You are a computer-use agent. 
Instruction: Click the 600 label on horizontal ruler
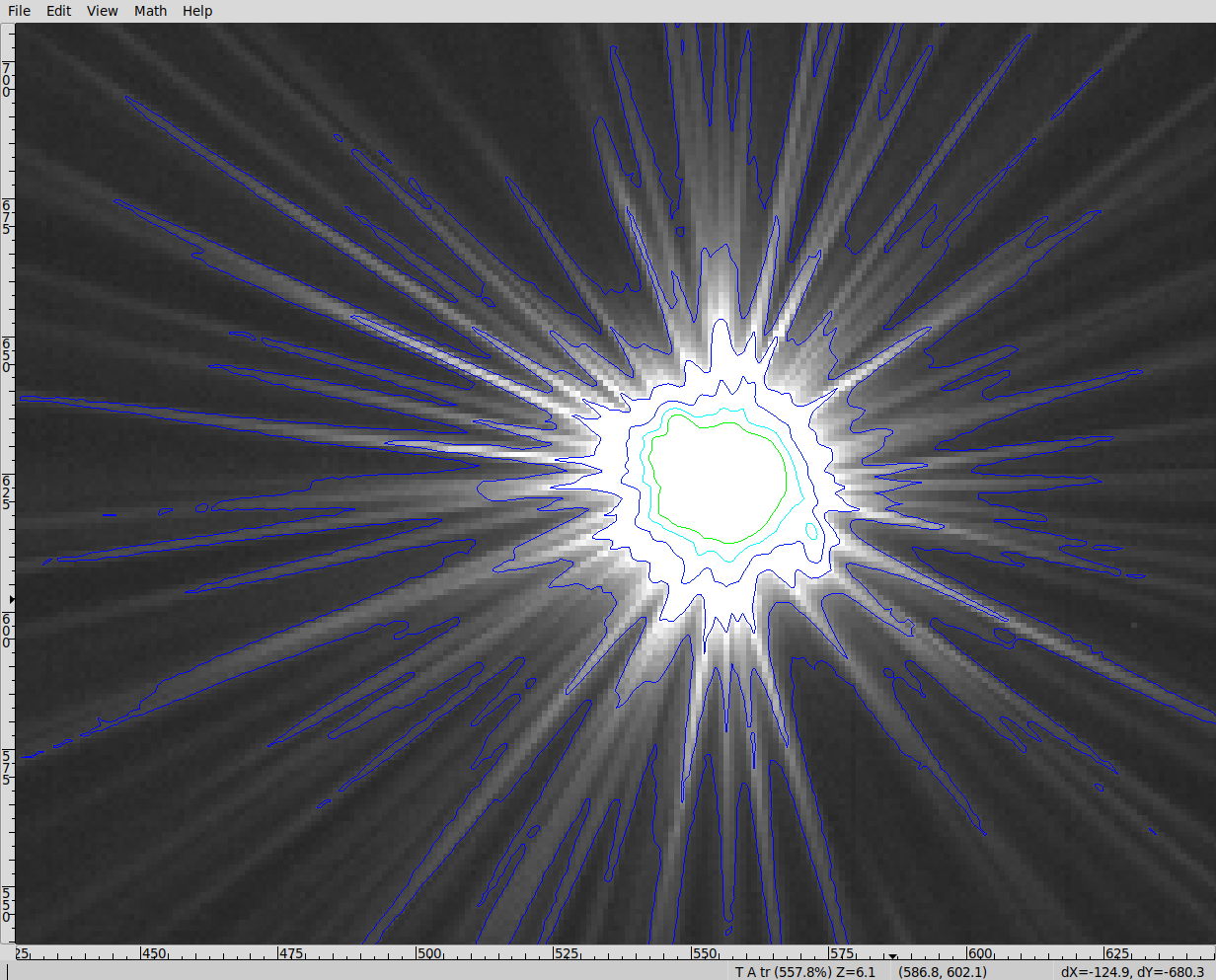point(979,954)
